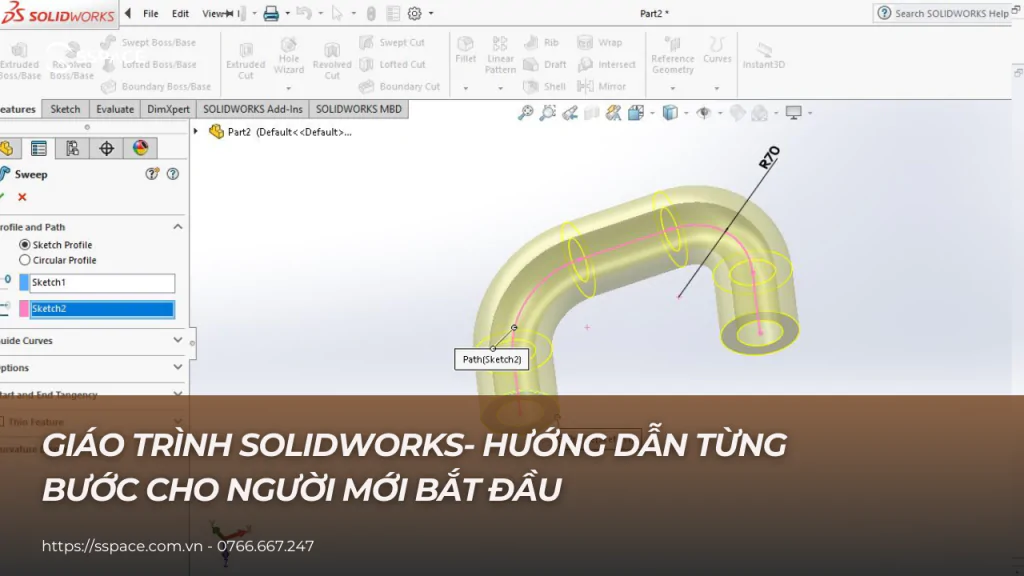Click the Sweep help question mark icon

[172, 174]
